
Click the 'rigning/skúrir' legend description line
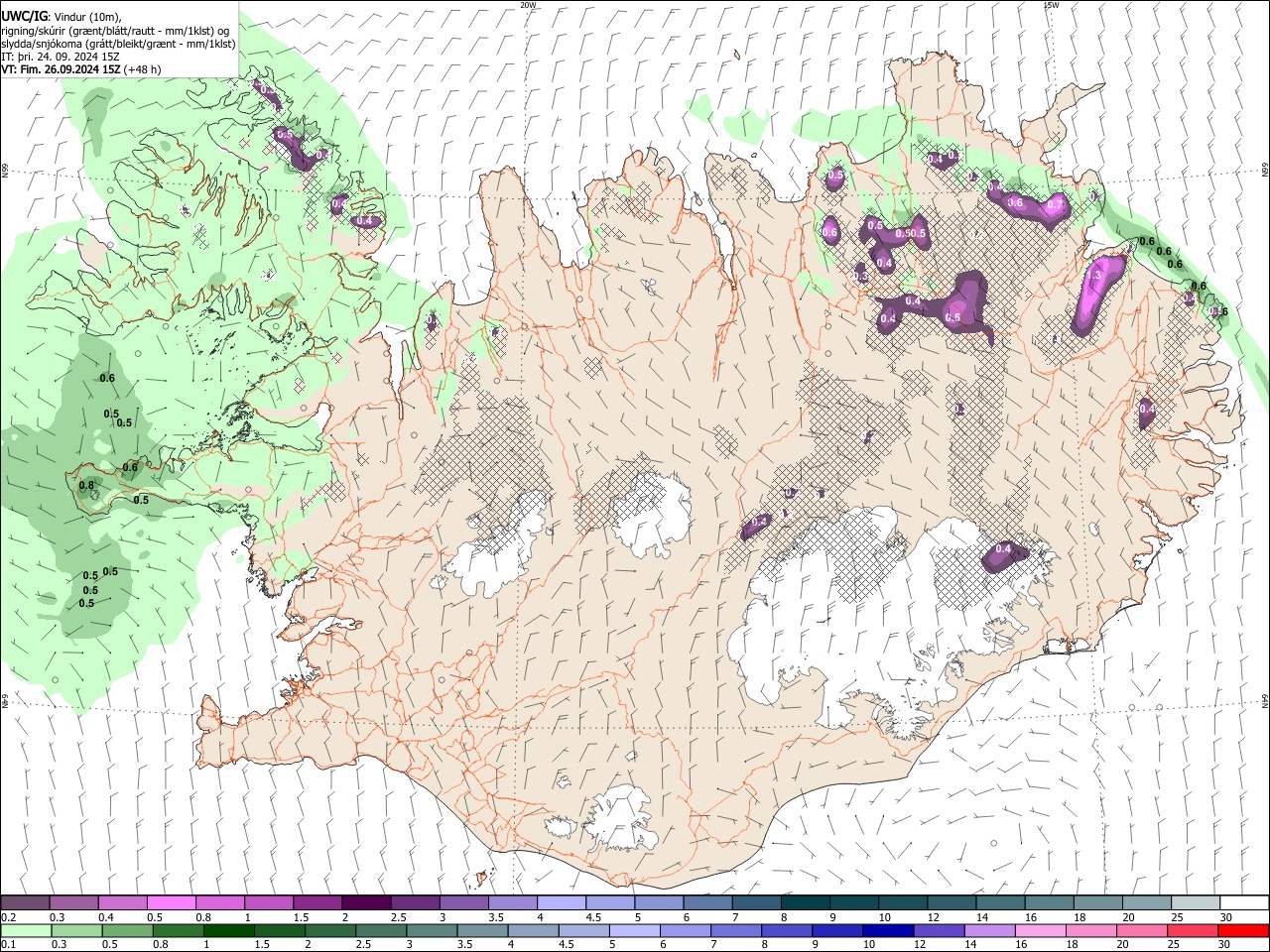point(116,31)
